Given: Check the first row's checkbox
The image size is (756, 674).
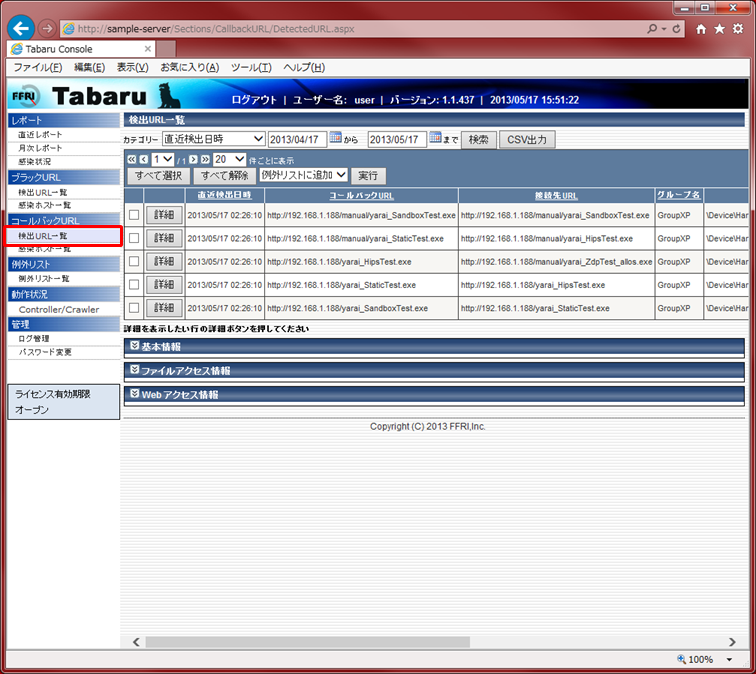Looking at the screenshot, I should pos(134,215).
